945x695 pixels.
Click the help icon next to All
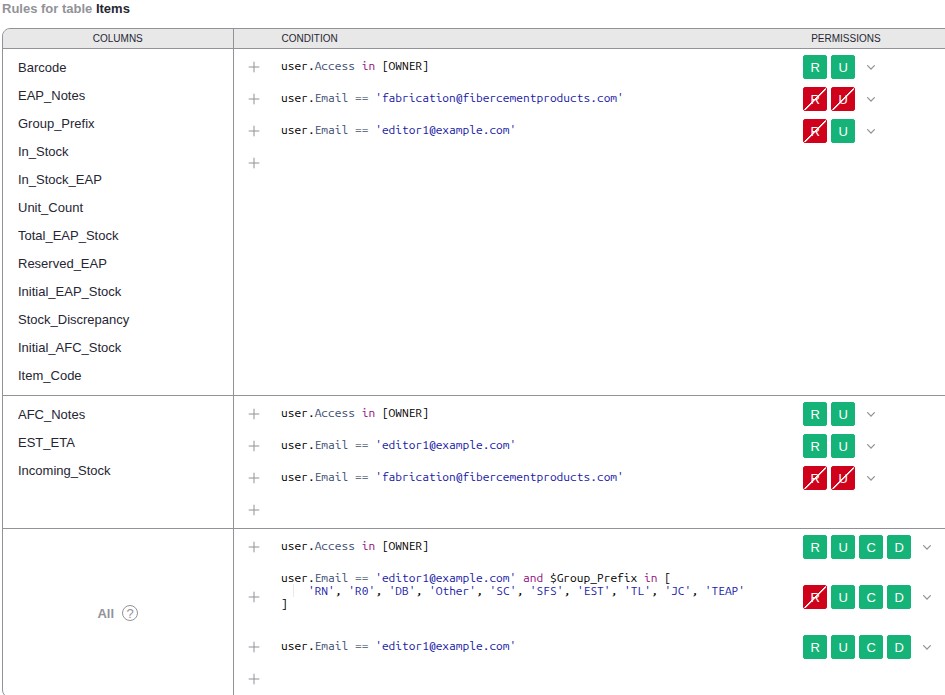click(130, 613)
